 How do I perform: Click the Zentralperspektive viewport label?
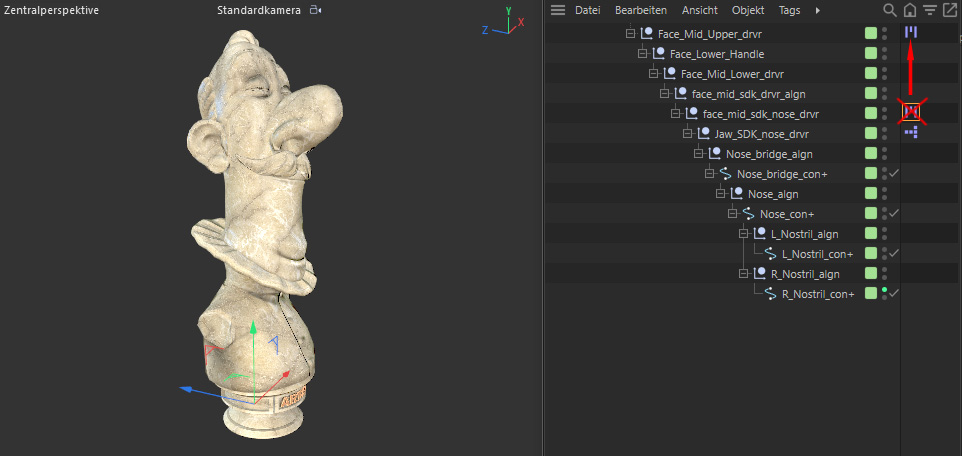tap(52, 10)
